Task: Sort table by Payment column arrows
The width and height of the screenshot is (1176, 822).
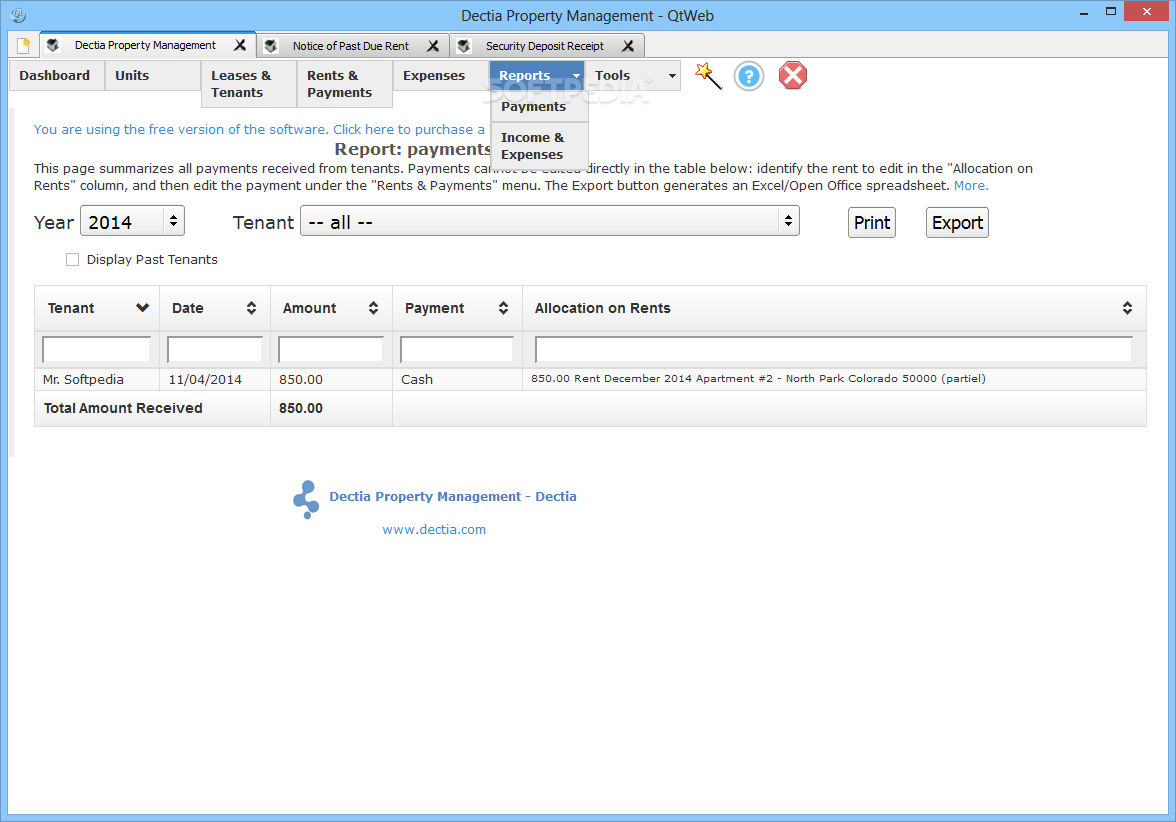Action: (x=503, y=308)
